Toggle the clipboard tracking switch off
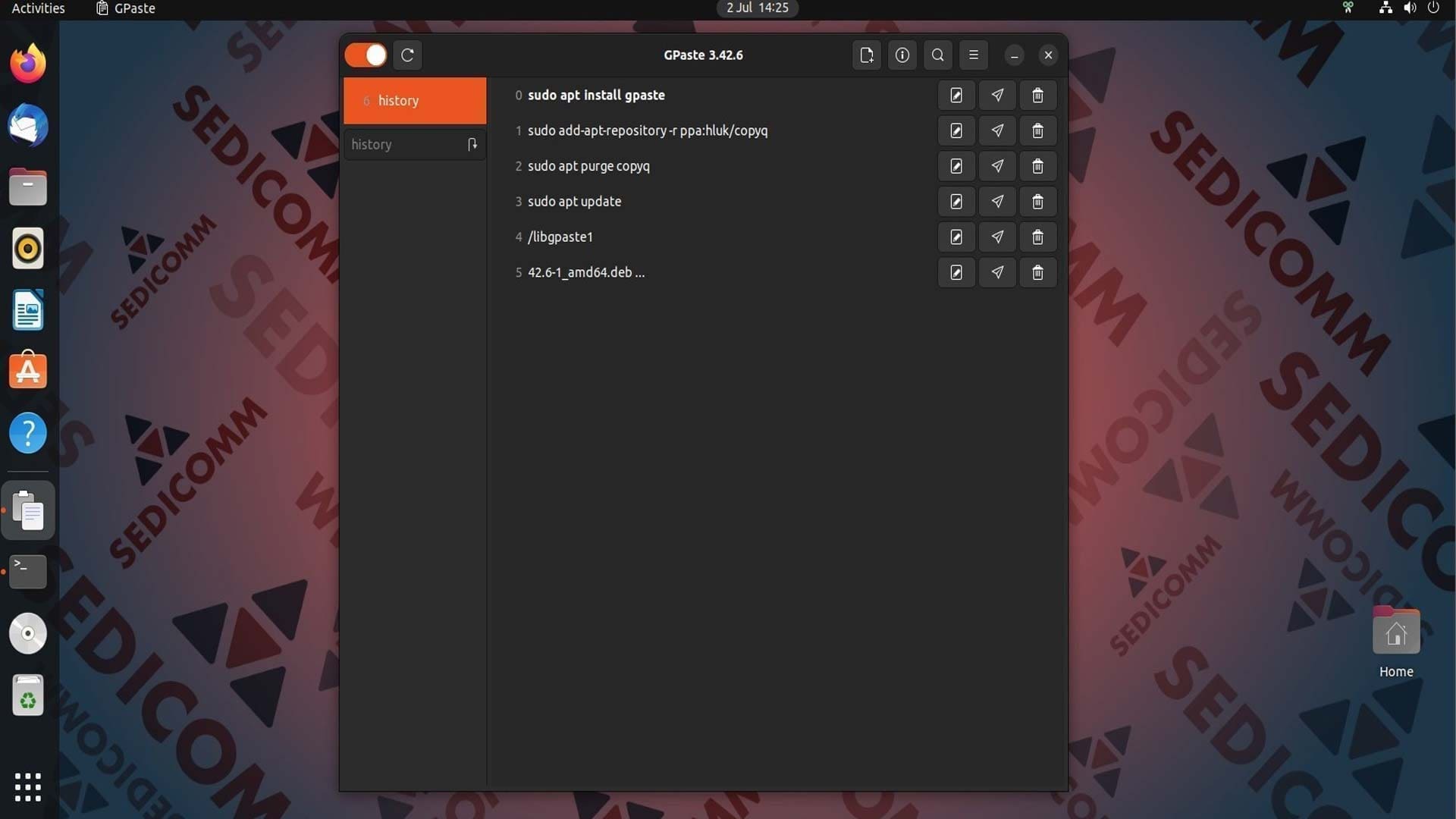Viewport: 1456px width, 819px height. click(x=366, y=55)
